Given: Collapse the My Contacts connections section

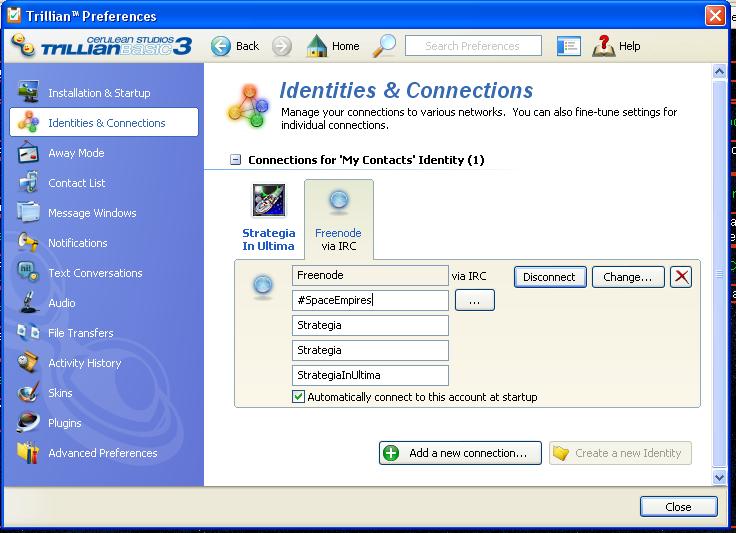Looking at the screenshot, I should (x=235, y=160).
